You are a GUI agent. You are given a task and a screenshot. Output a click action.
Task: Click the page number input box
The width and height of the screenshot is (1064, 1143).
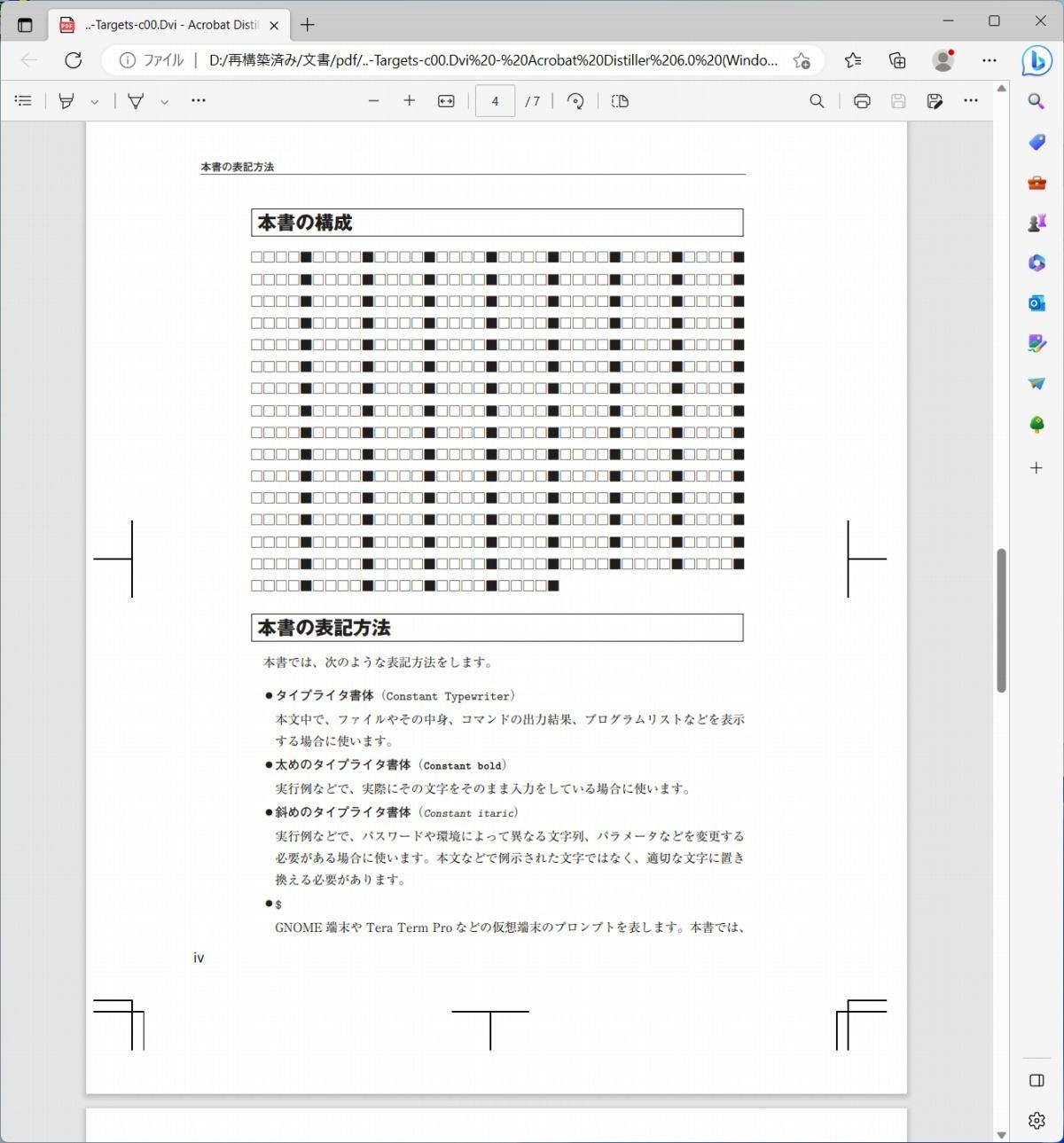(495, 101)
